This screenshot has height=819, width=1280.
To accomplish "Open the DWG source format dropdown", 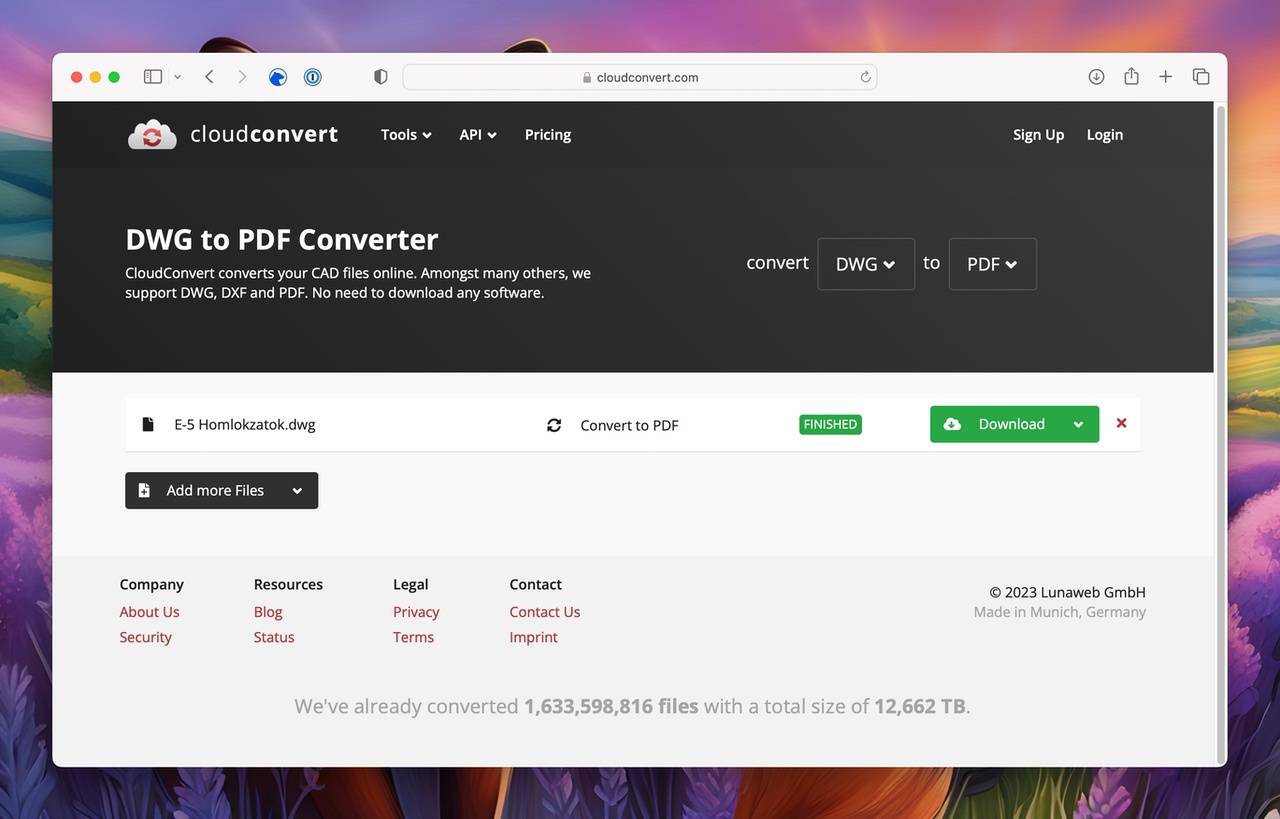I will pyautogui.click(x=866, y=264).
